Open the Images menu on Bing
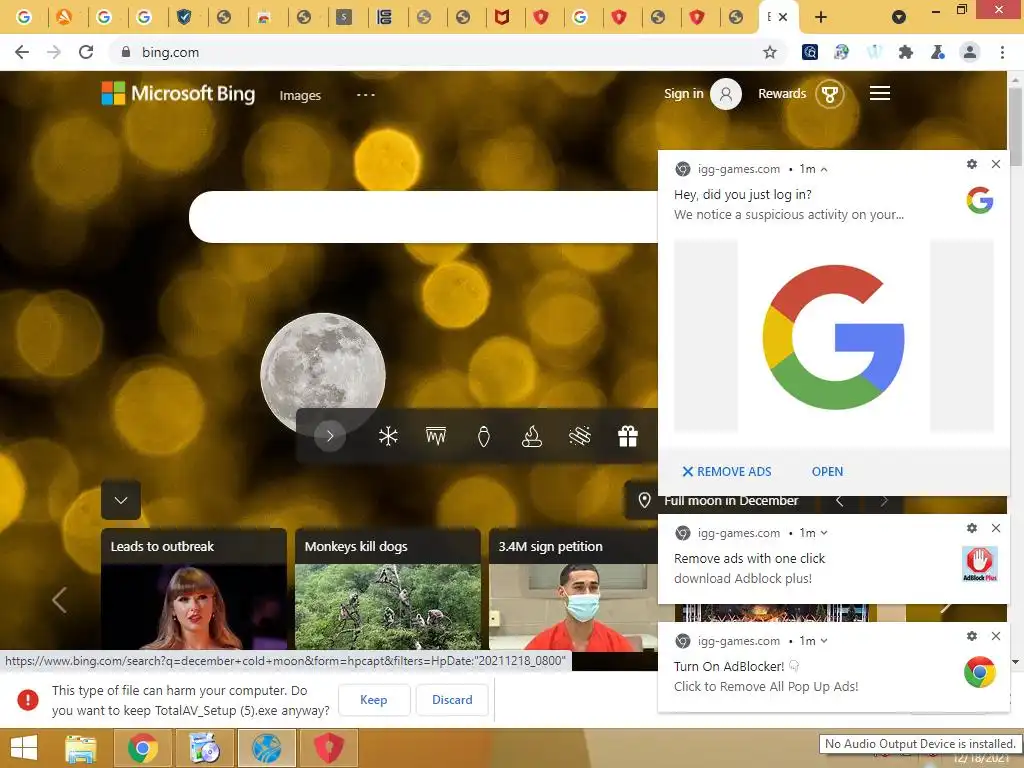1024x768 pixels. point(300,95)
